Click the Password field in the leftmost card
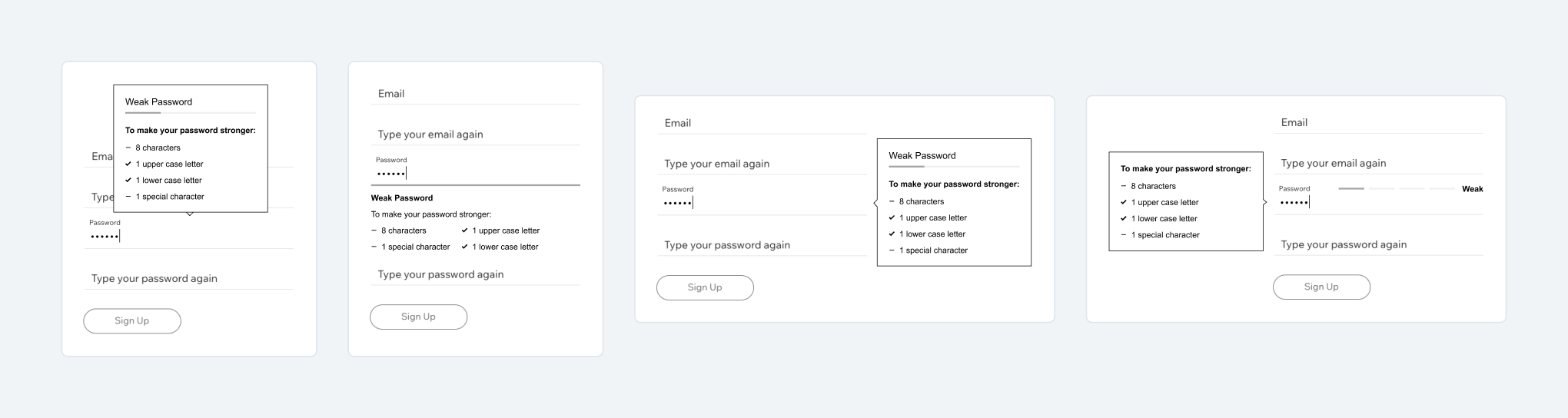 (x=188, y=236)
